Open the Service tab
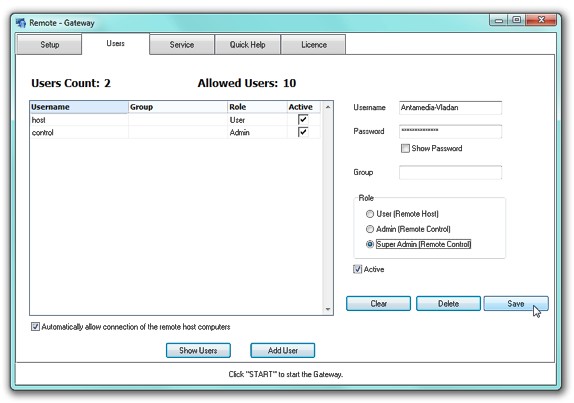 (182, 45)
